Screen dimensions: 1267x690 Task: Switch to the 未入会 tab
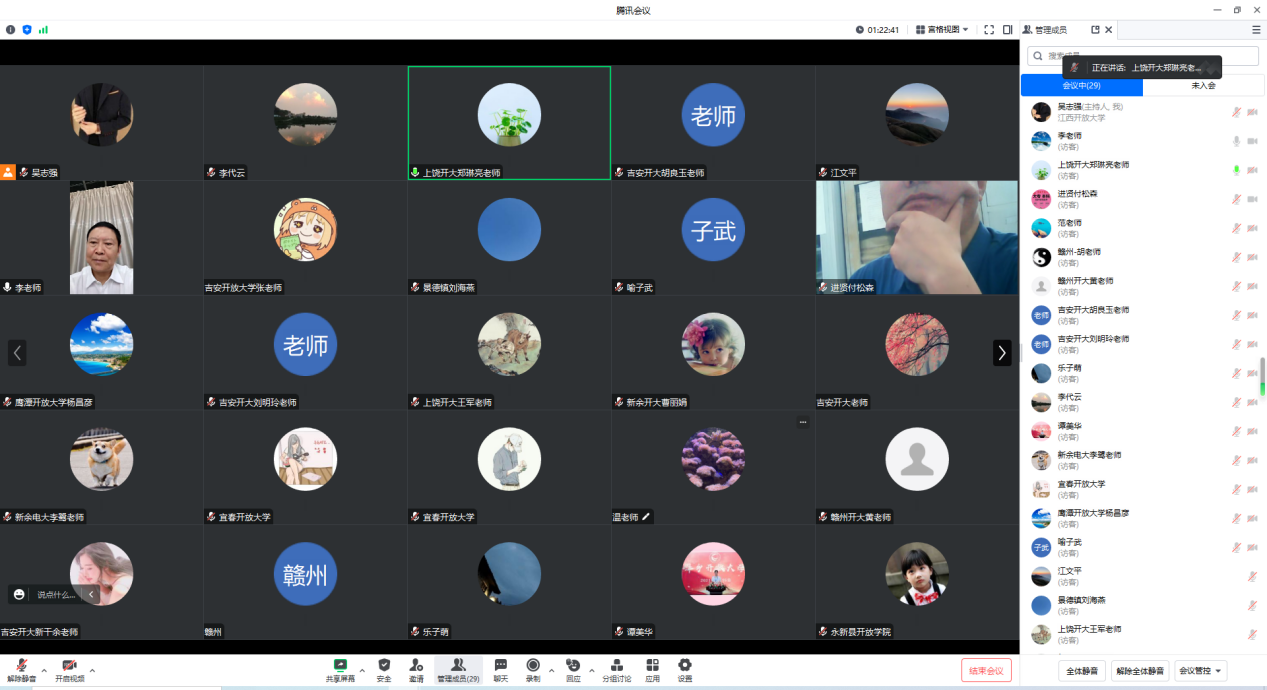click(1203, 86)
